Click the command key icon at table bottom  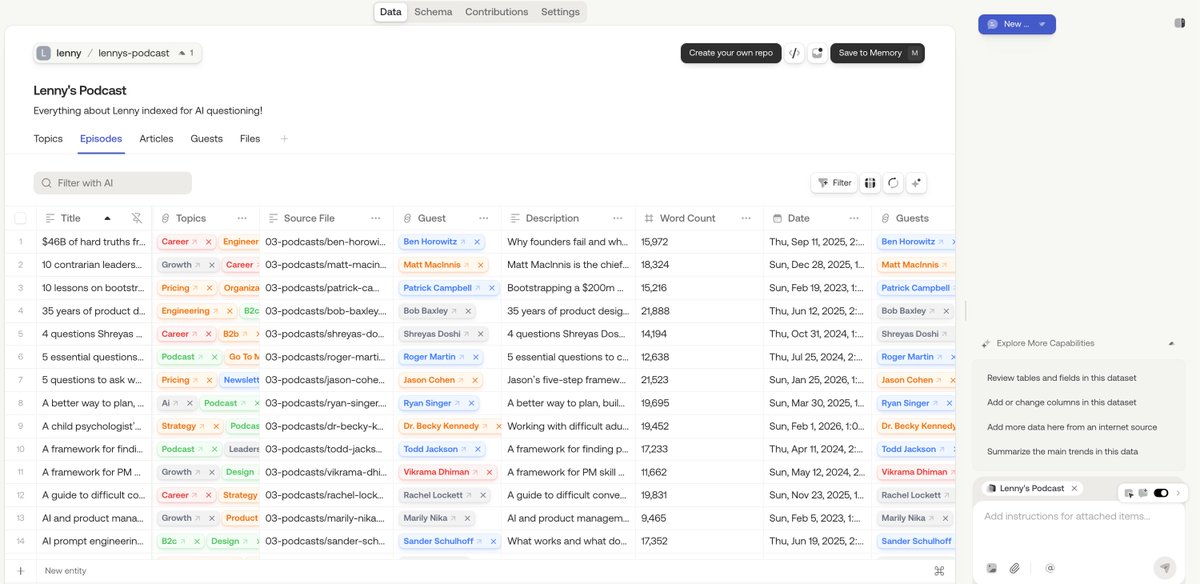click(x=939, y=571)
